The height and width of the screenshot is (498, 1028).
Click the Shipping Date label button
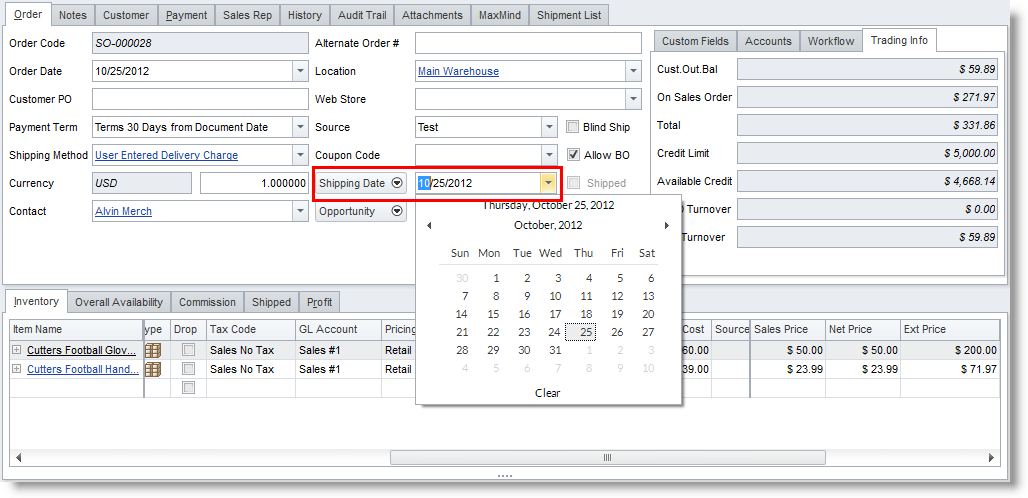click(361, 183)
